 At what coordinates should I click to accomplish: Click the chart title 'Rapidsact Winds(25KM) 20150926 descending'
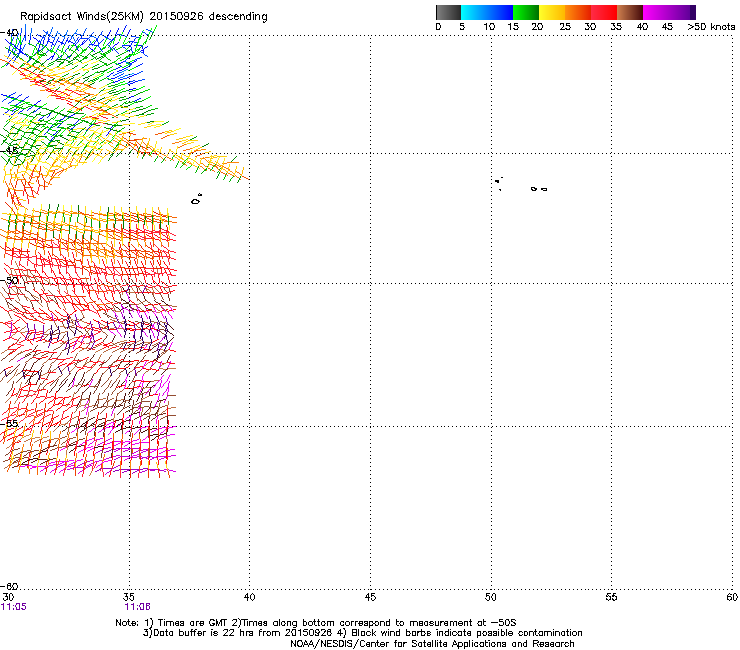point(143,17)
